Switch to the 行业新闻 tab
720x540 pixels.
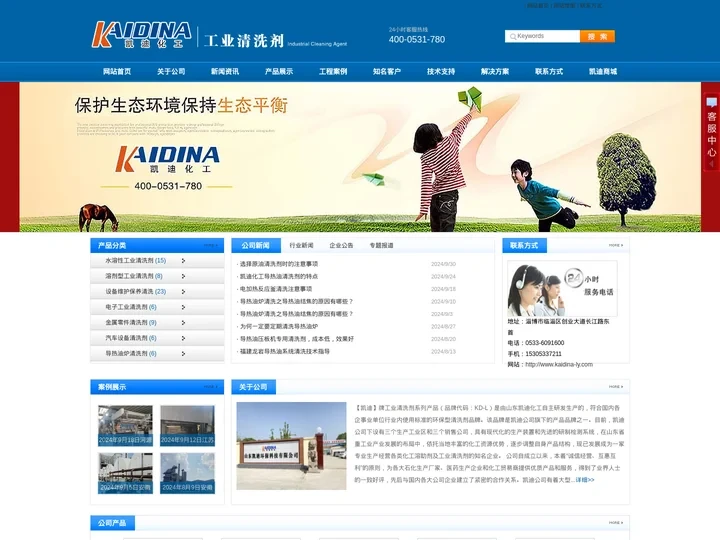pos(301,246)
